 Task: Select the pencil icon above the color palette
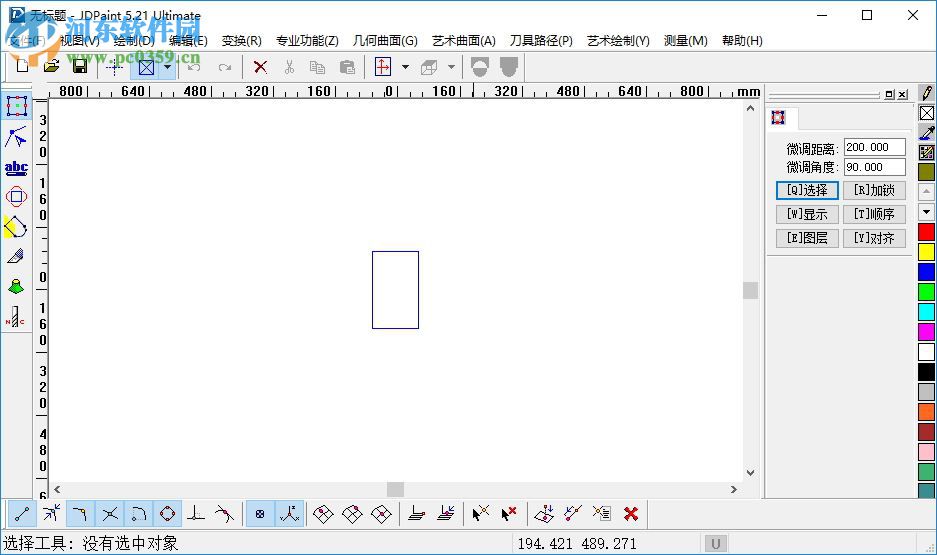coord(927,93)
